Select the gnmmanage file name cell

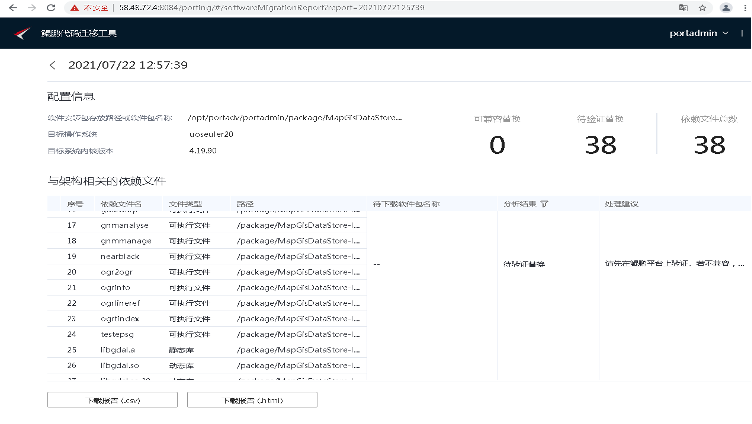[x=126, y=241]
